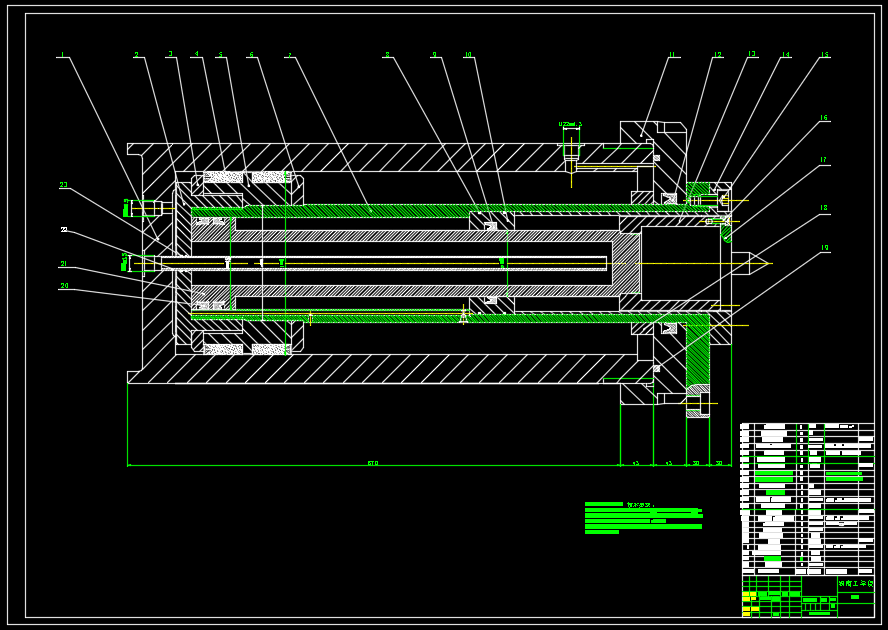Click part callout number 10

(468, 55)
